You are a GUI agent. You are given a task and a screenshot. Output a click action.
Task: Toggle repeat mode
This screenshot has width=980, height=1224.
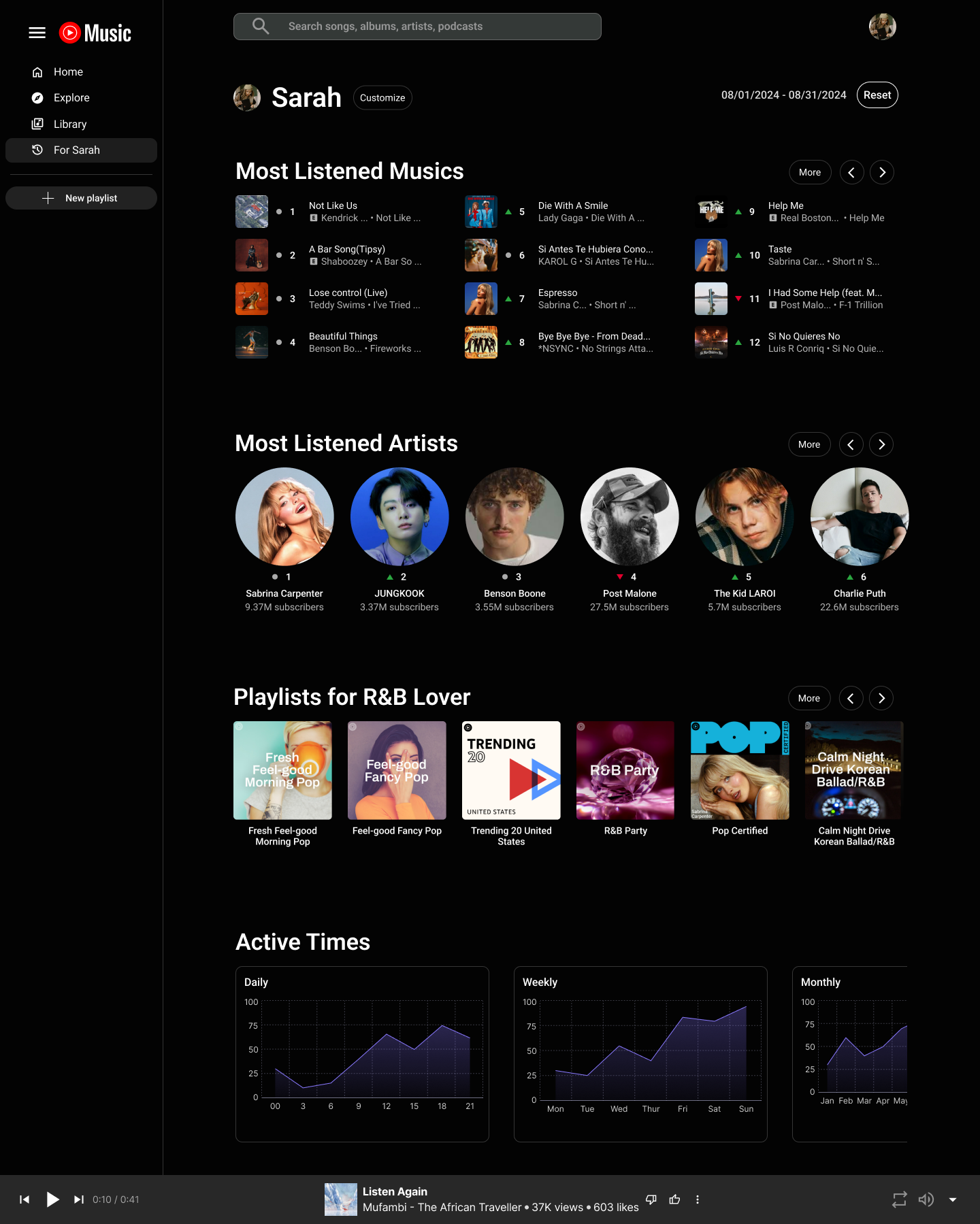coord(900,1200)
